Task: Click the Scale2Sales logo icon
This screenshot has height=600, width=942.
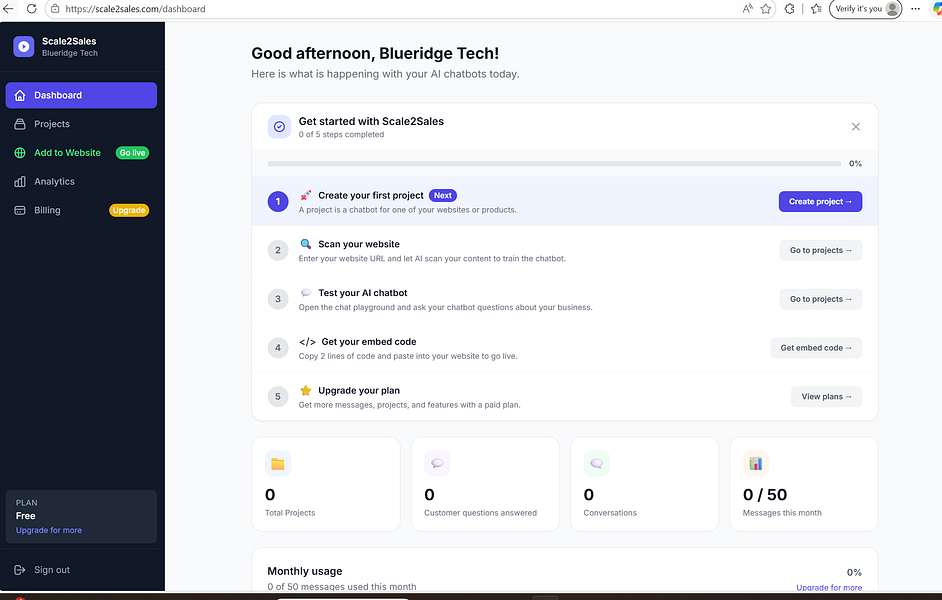Action: pos(23,46)
